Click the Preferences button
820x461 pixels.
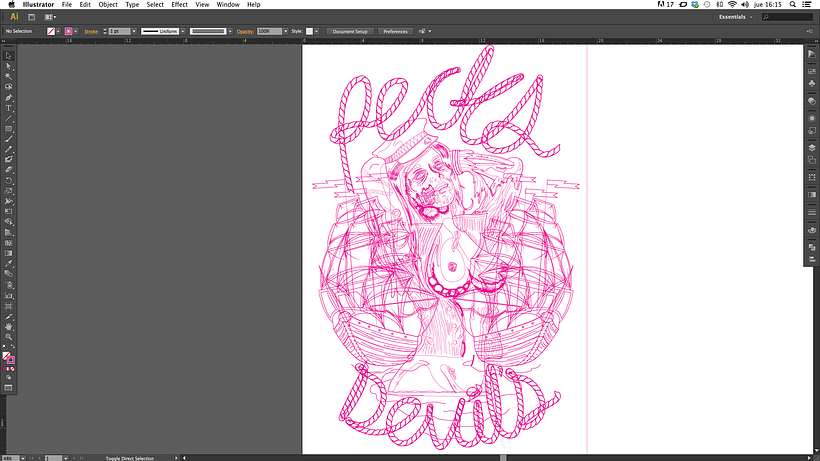coord(395,31)
